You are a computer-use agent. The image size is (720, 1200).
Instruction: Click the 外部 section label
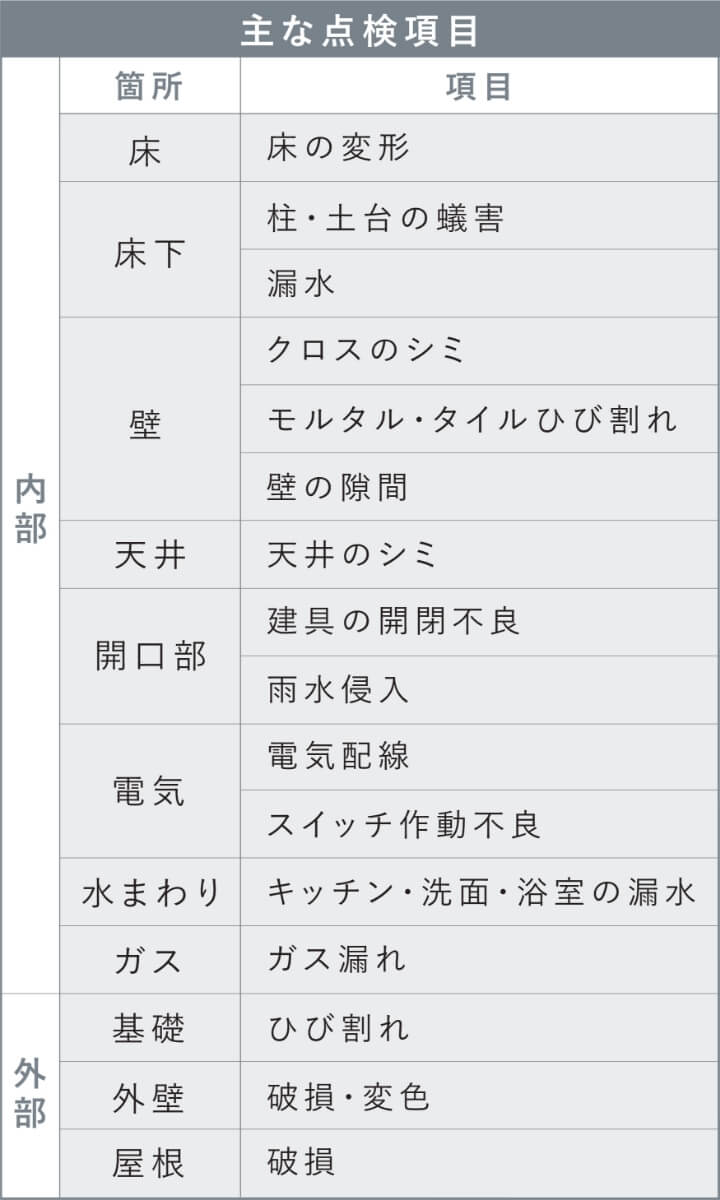click(x=30, y=1096)
